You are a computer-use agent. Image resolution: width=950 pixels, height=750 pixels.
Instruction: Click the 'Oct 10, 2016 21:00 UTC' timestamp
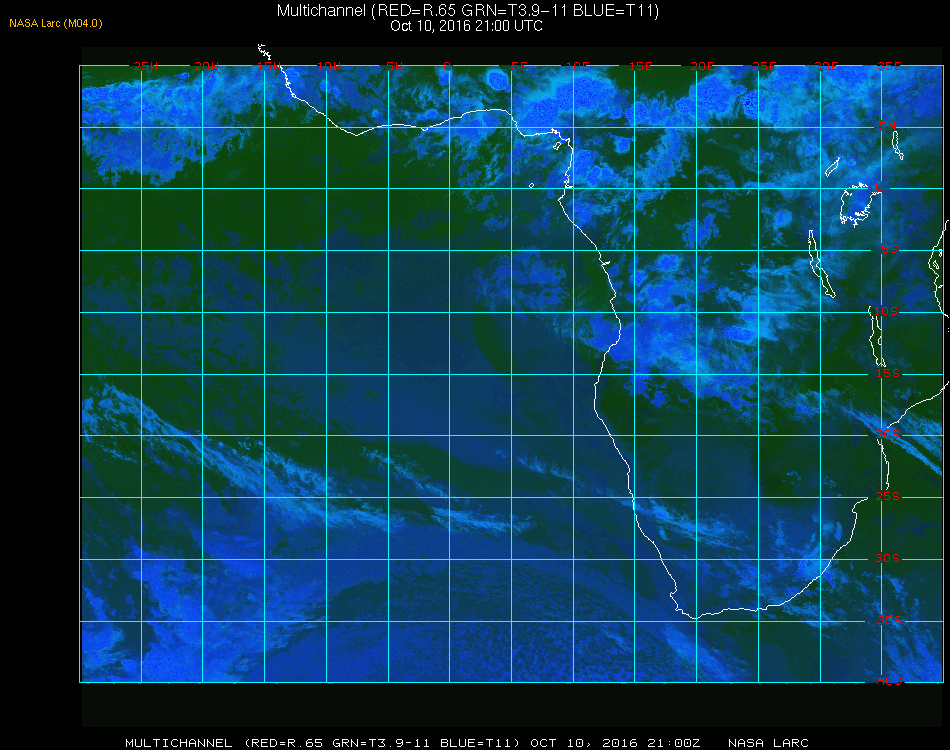point(466,26)
